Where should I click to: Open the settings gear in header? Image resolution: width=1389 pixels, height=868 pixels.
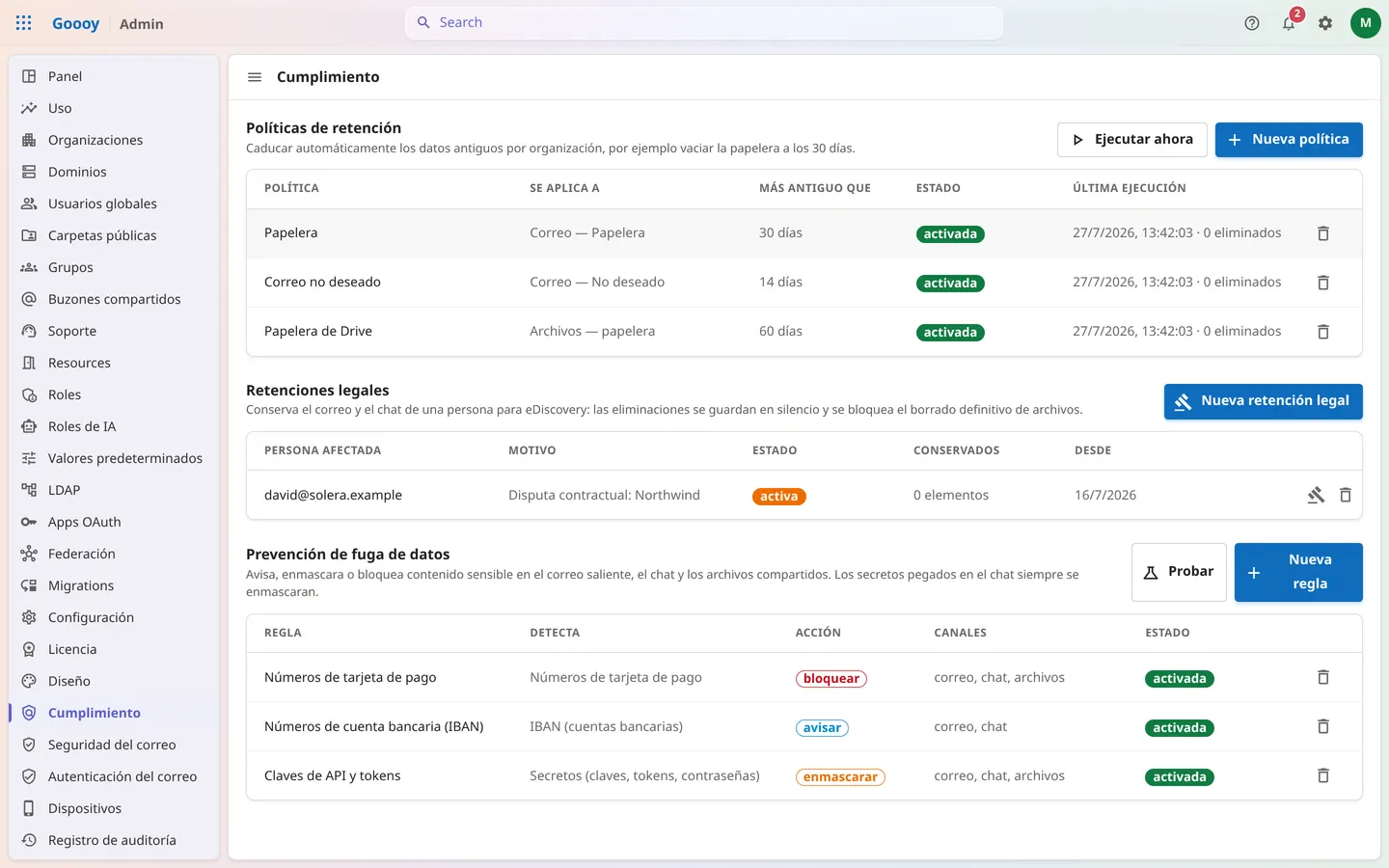[x=1325, y=23]
